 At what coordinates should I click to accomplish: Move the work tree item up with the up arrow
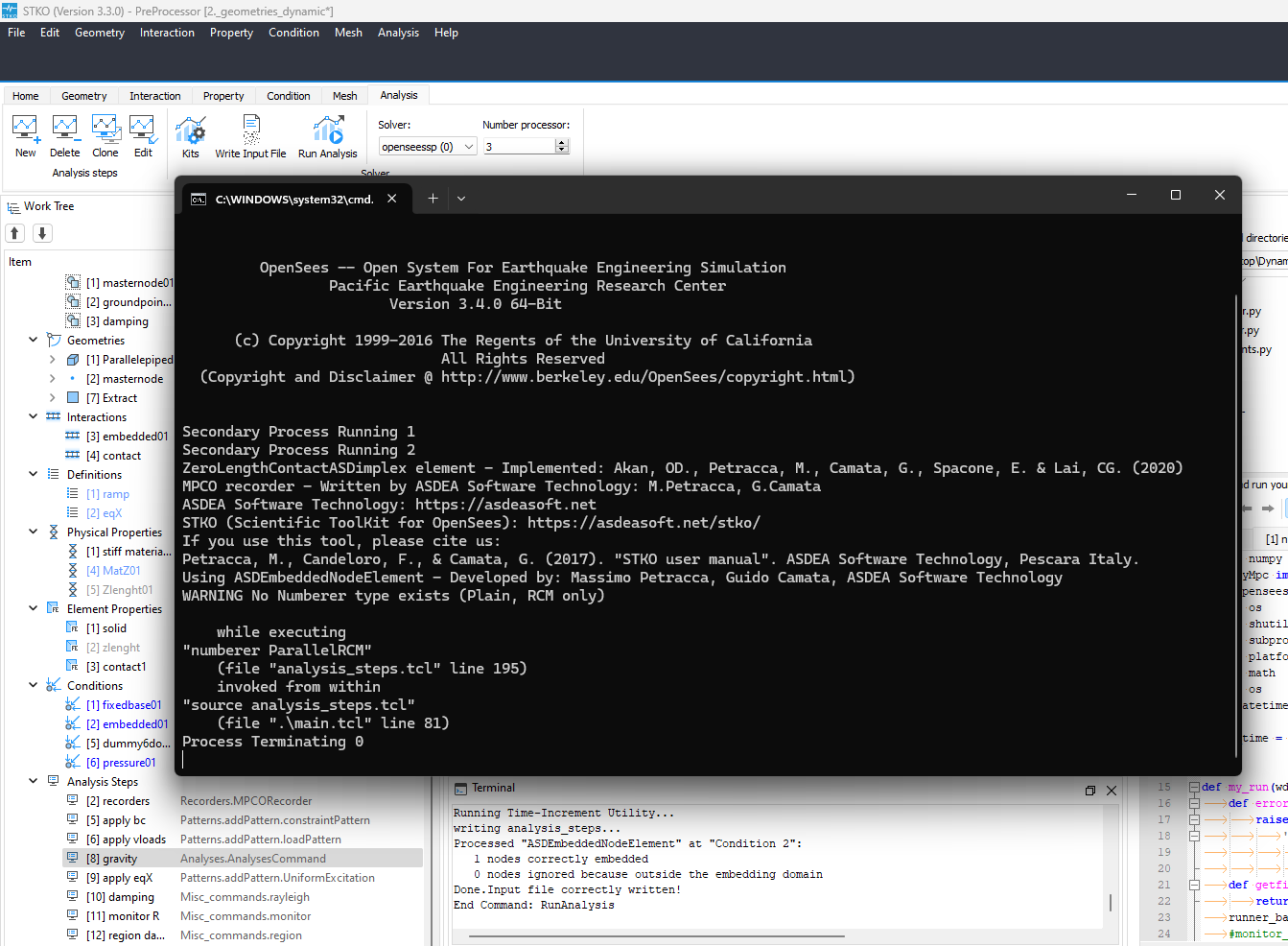15,233
